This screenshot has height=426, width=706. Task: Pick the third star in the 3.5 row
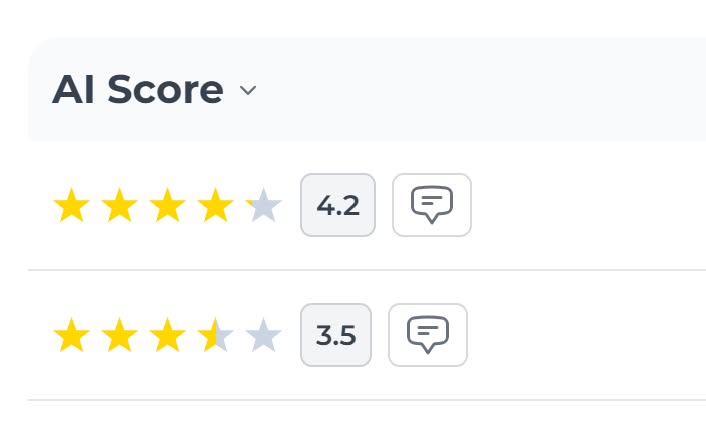pyautogui.click(x=167, y=336)
